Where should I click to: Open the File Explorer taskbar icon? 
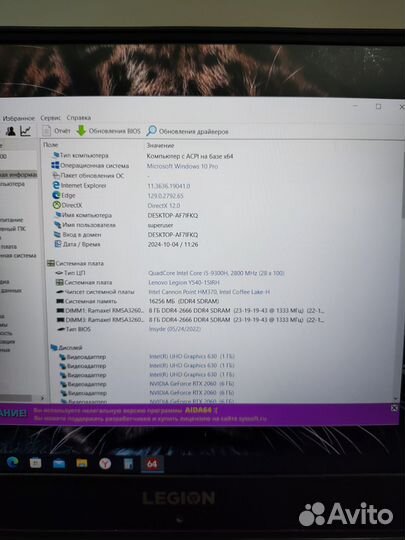82,463
